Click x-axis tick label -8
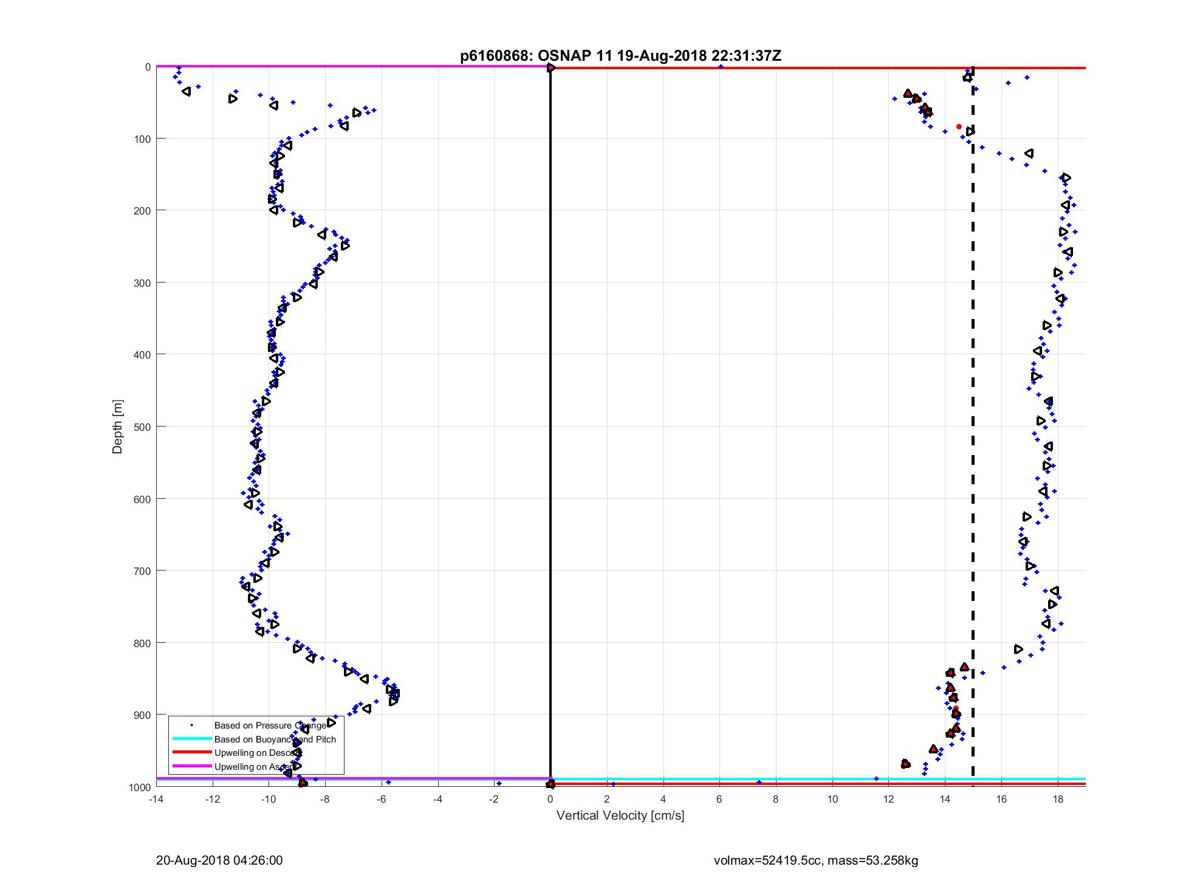This screenshot has width=1200, height=885. click(325, 799)
